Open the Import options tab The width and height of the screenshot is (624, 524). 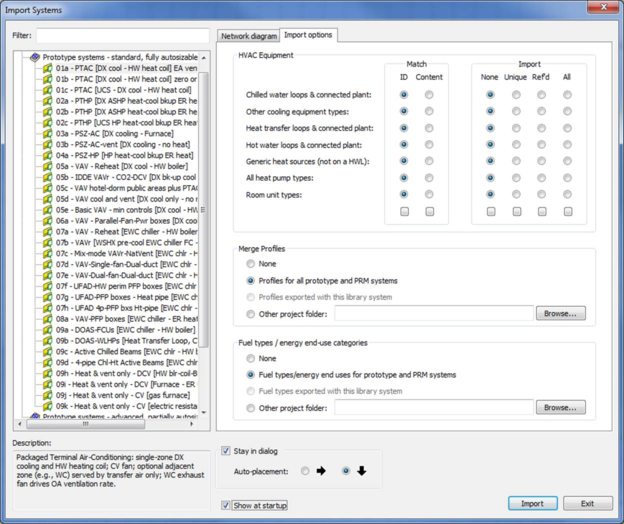308,35
